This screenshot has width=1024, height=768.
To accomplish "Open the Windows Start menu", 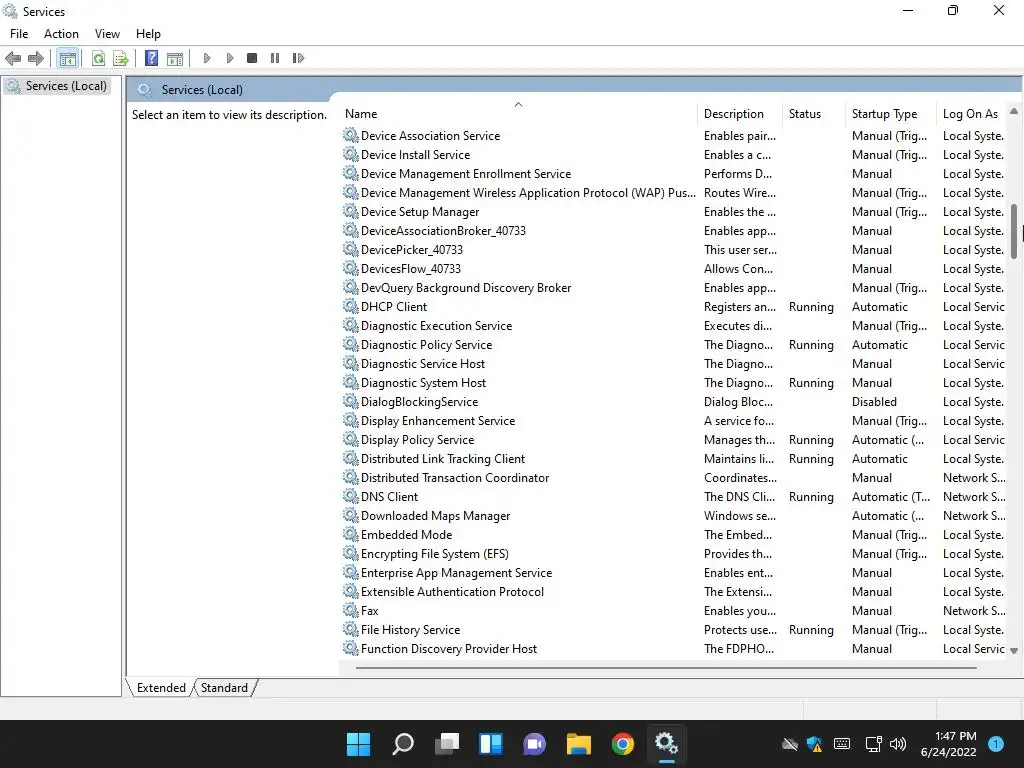I will (358, 744).
